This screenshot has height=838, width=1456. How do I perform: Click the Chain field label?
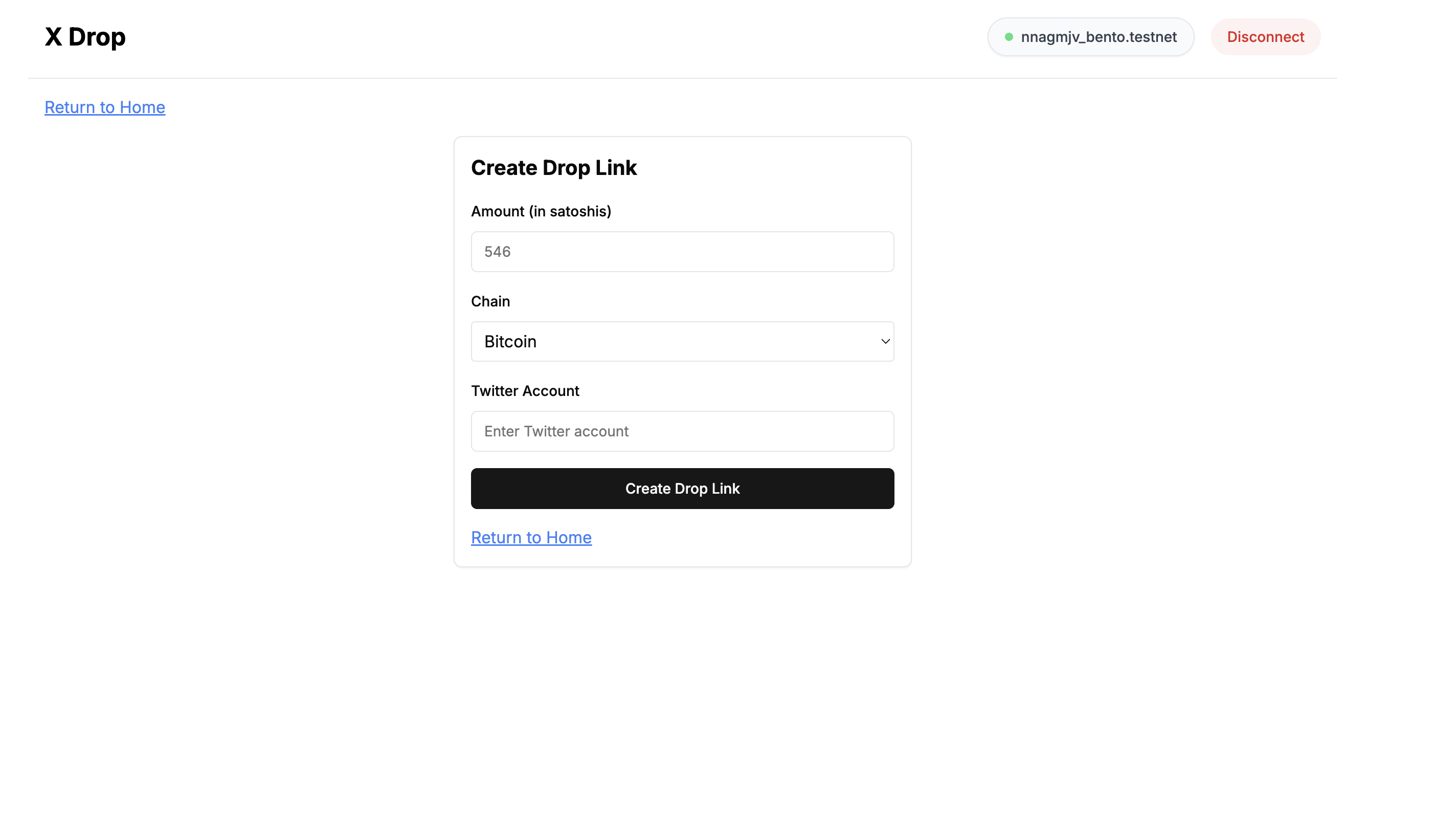(x=490, y=301)
